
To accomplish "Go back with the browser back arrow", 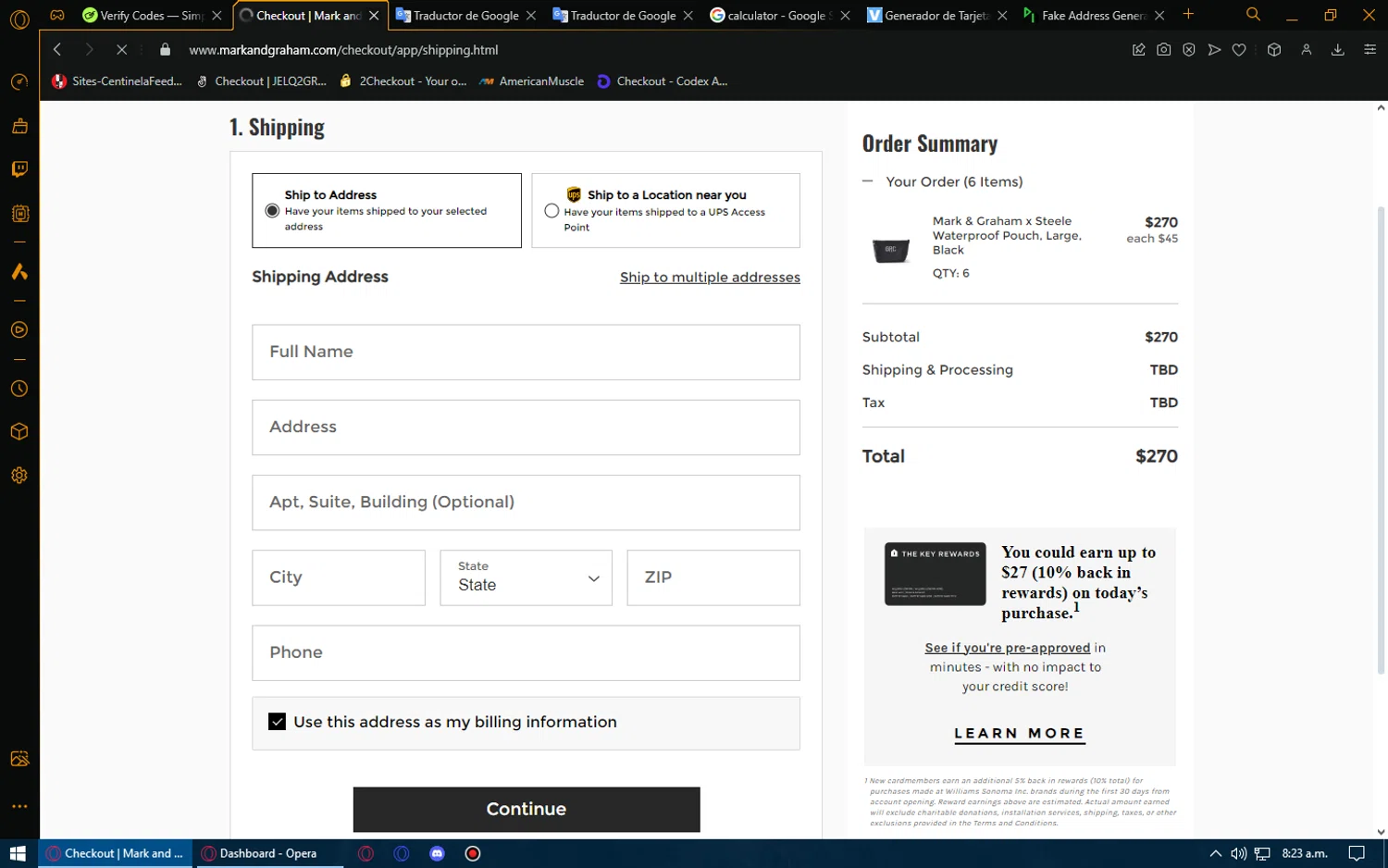I will [x=57, y=50].
